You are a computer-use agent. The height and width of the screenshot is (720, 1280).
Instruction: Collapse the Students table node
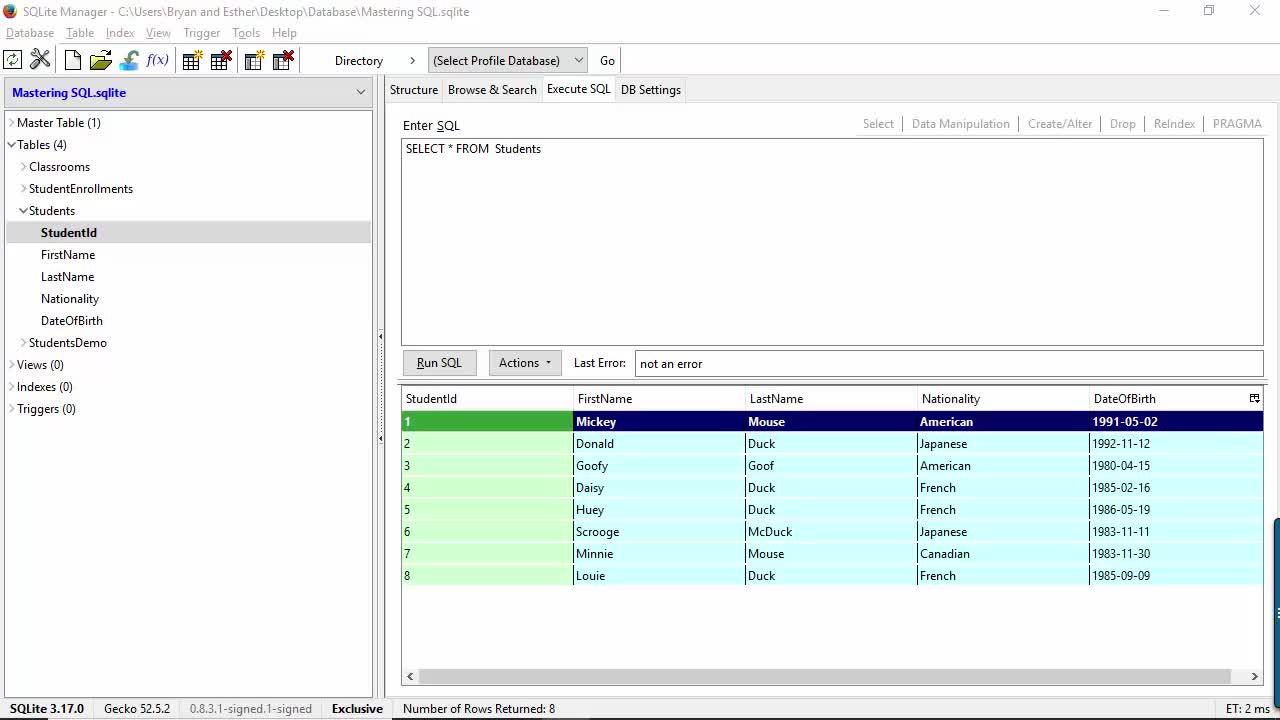[23, 211]
